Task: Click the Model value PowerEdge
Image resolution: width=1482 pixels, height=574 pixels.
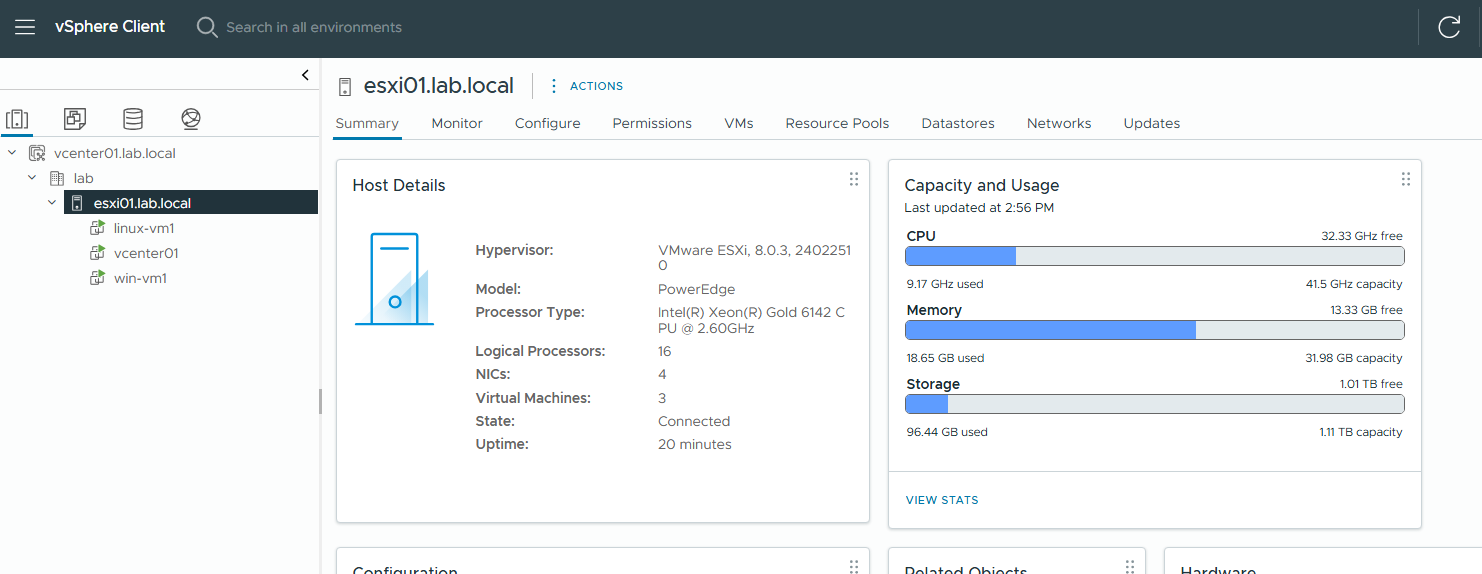Action: [696, 289]
